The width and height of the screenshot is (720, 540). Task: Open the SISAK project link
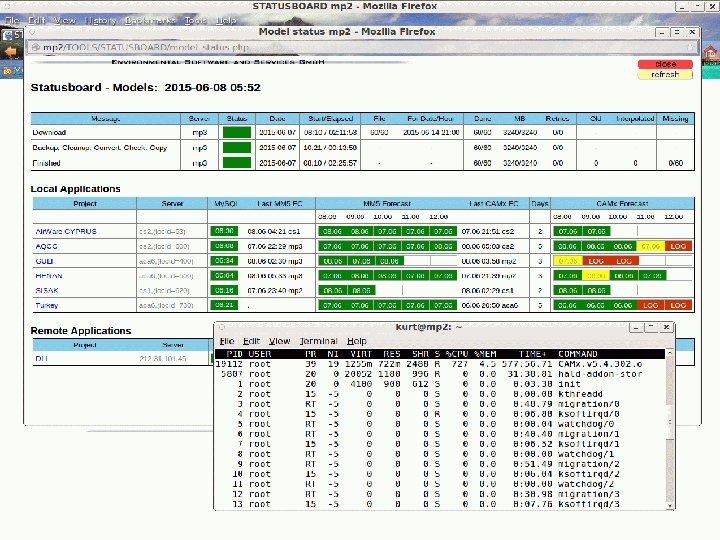tap(47, 290)
